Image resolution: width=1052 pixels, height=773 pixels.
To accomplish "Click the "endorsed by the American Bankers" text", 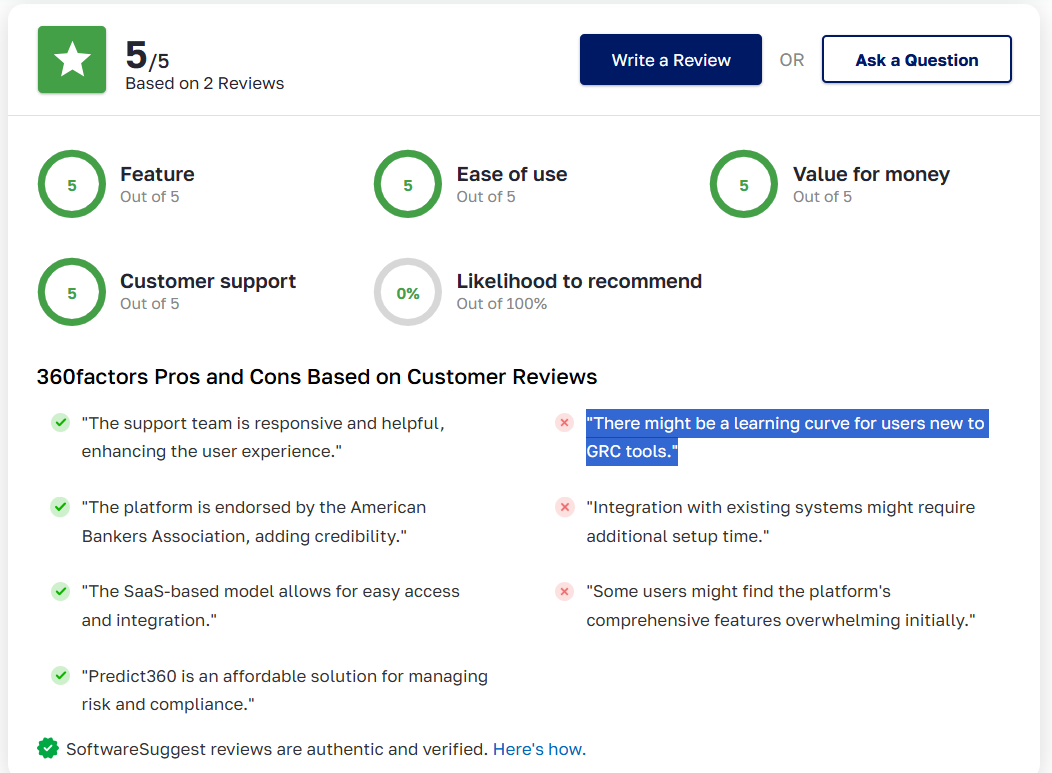I will [254, 521].
